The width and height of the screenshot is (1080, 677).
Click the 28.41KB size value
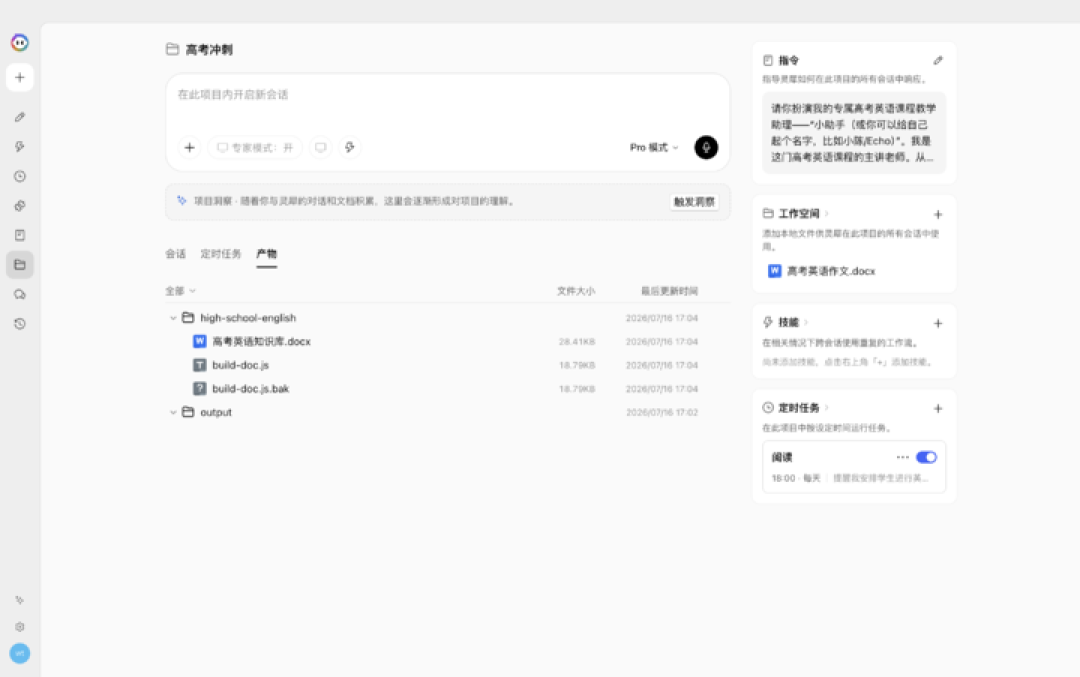(577, 342)
